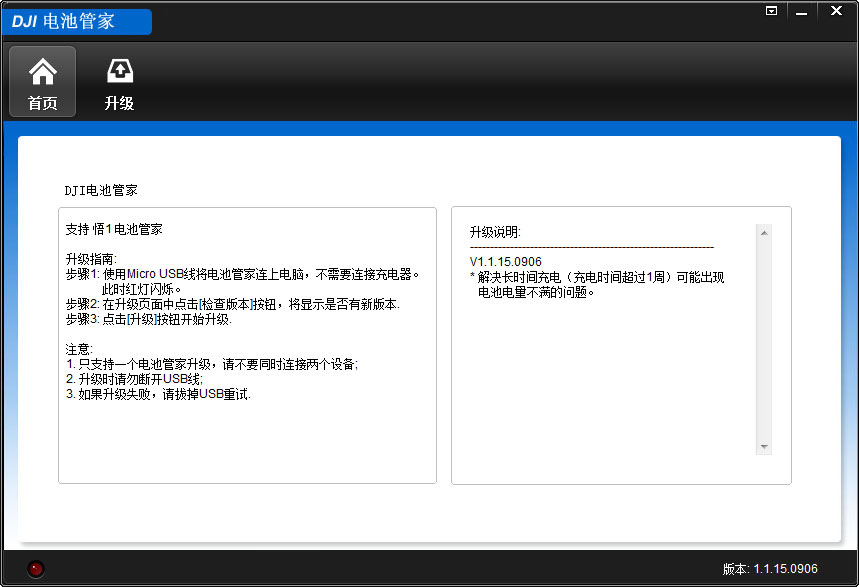The image size is (859, 587).
Task: Click the DJI logo in title bar
Action: click(x=26, y=20)
